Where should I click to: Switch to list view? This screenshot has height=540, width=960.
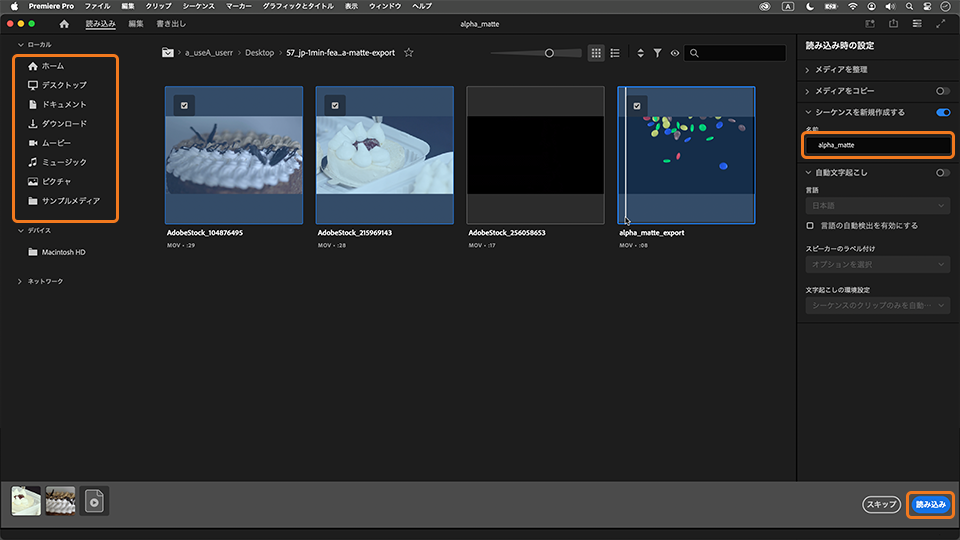pyautogui.click(x=615, y=53)
